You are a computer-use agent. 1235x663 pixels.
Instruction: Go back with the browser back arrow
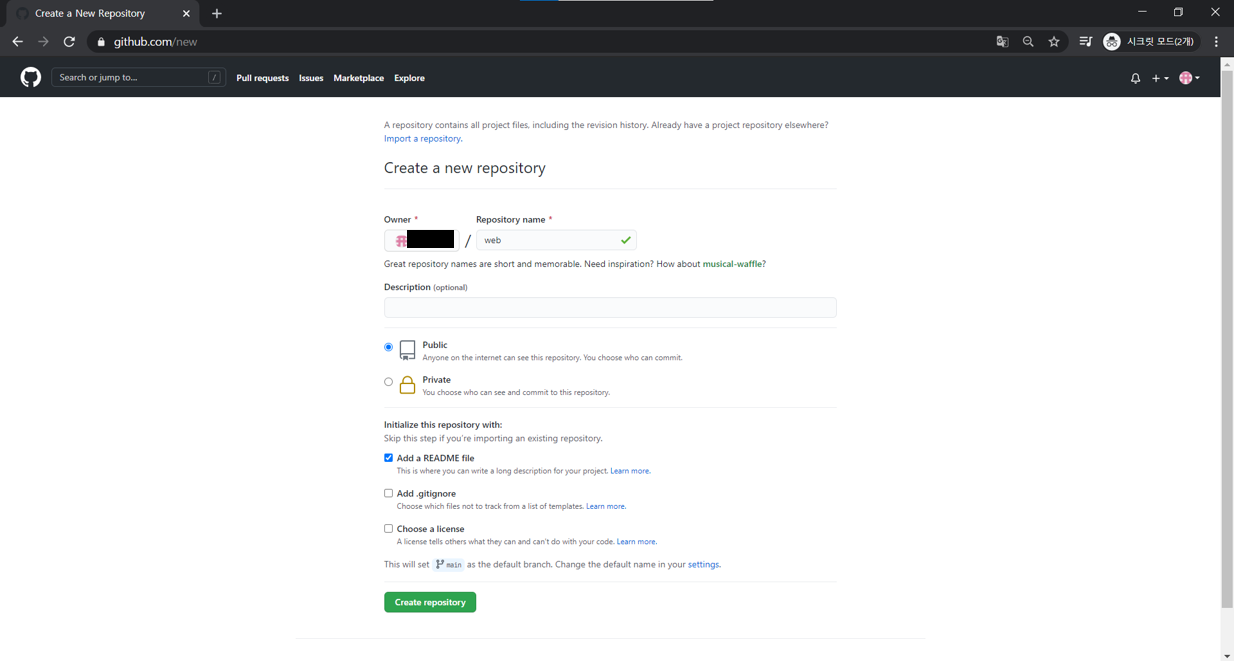coord(17,42)
